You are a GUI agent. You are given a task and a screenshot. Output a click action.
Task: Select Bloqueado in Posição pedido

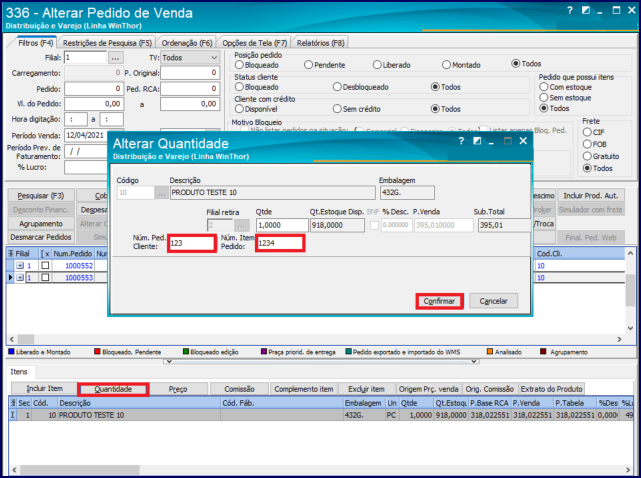pos(240,65)
